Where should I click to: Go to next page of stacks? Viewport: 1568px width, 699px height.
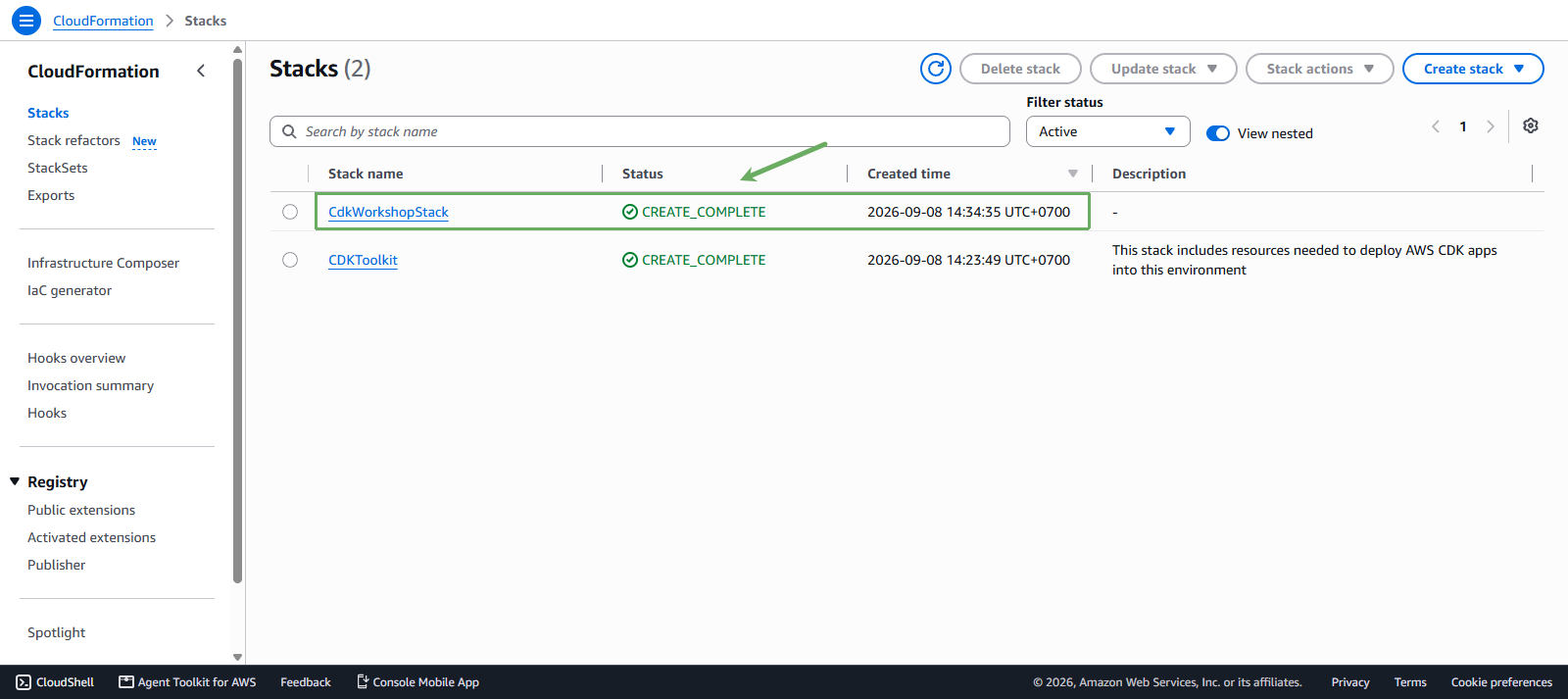point(1491,126)
